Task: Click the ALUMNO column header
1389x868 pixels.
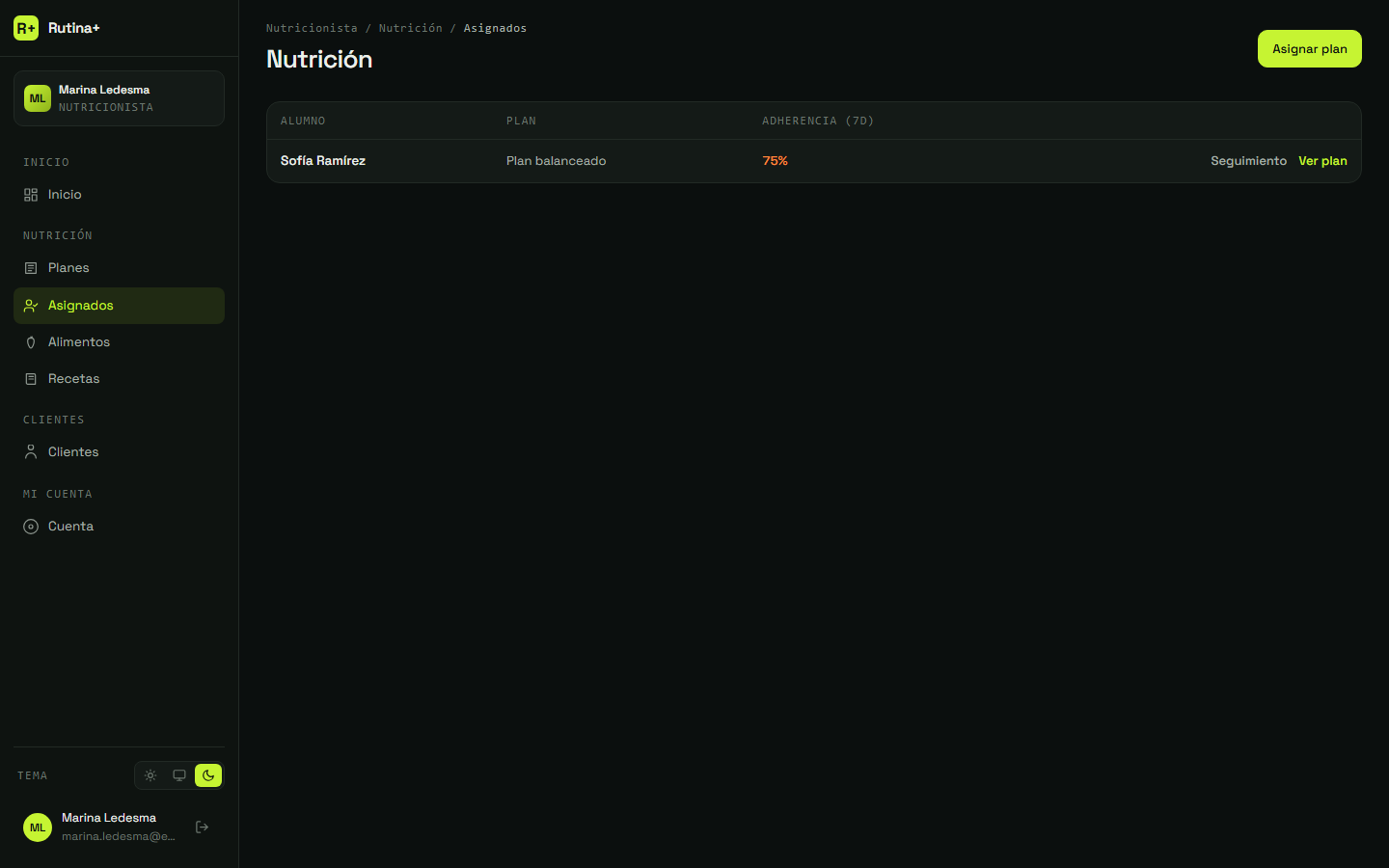Action: 303,121
